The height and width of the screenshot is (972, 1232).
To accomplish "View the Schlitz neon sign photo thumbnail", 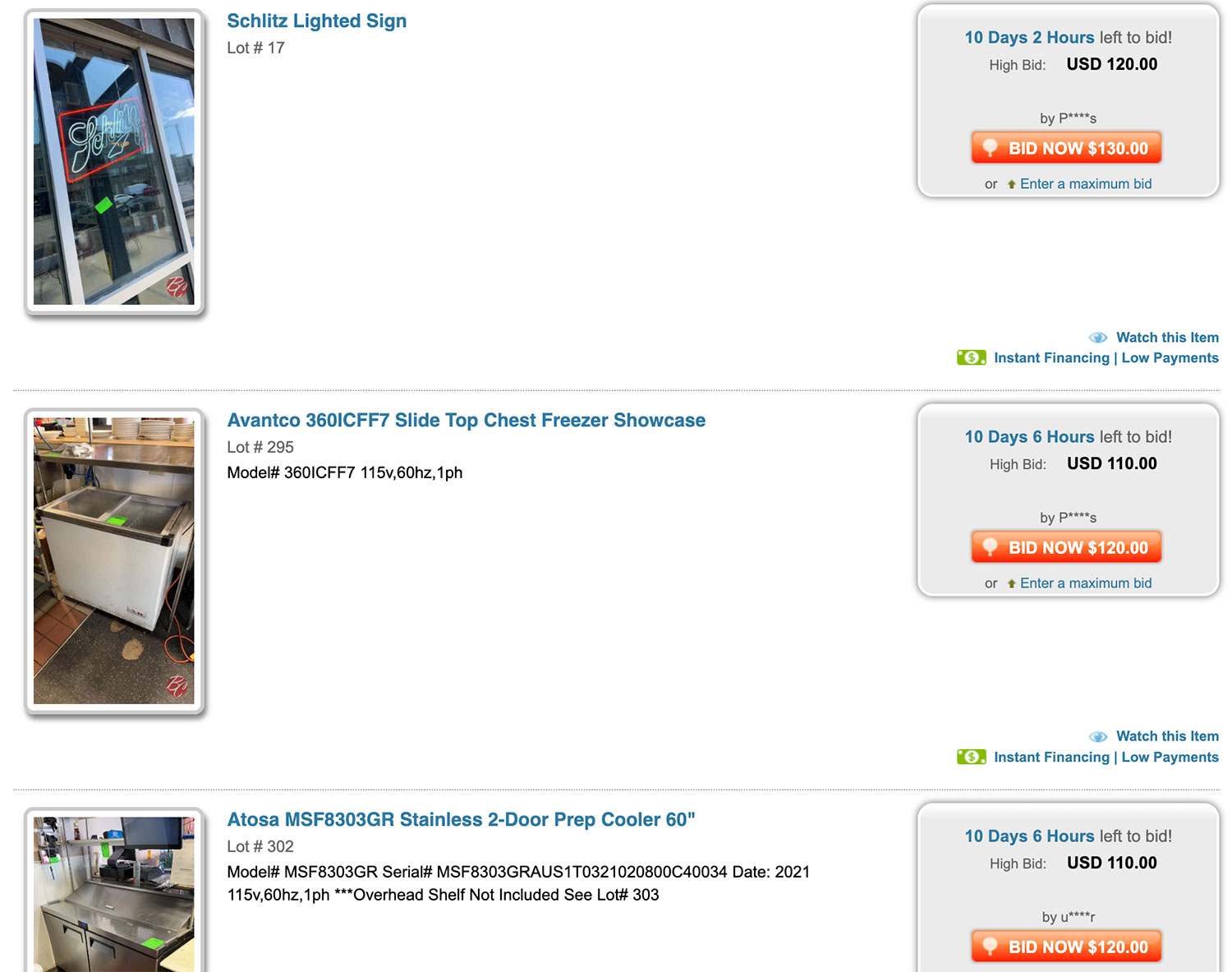I will point(114,162).
